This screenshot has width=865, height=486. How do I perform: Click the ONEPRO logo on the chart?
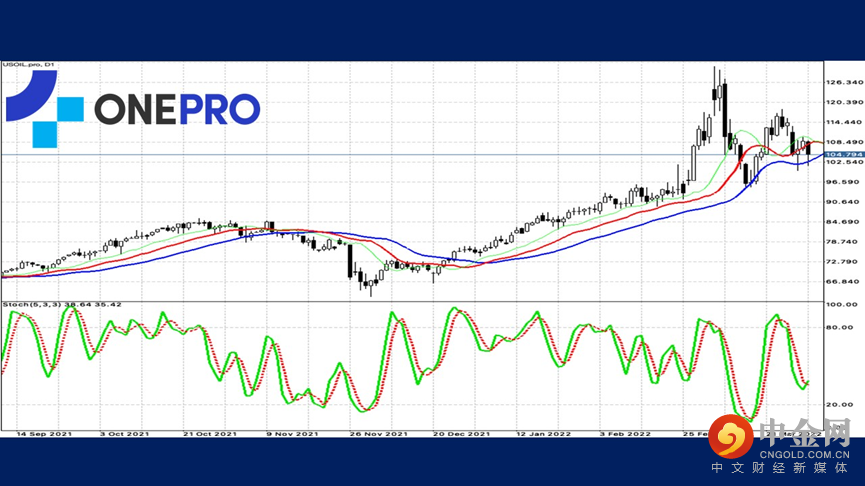pos(133,109)
